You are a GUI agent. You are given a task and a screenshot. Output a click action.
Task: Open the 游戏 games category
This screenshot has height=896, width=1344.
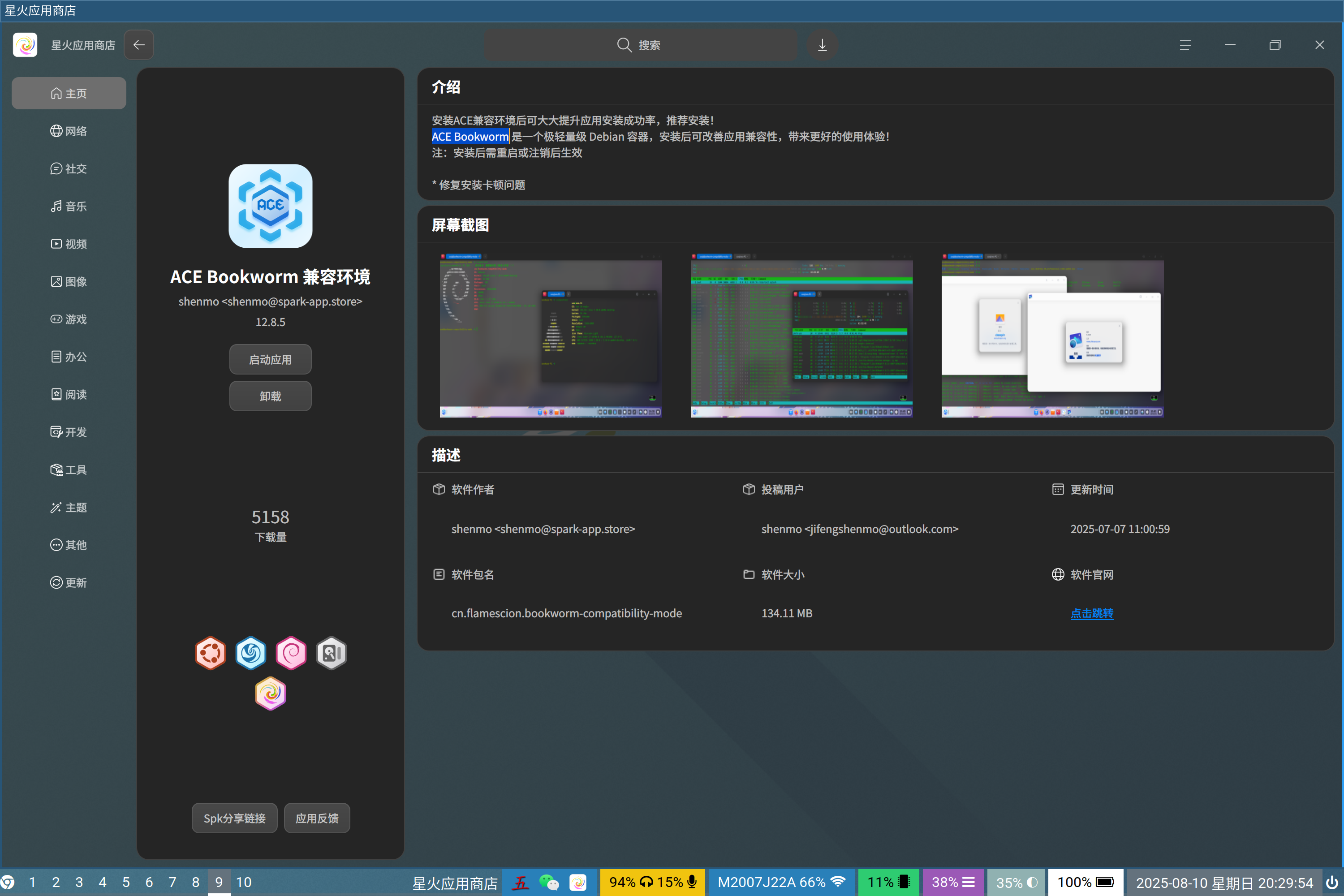tap(69, 319)
